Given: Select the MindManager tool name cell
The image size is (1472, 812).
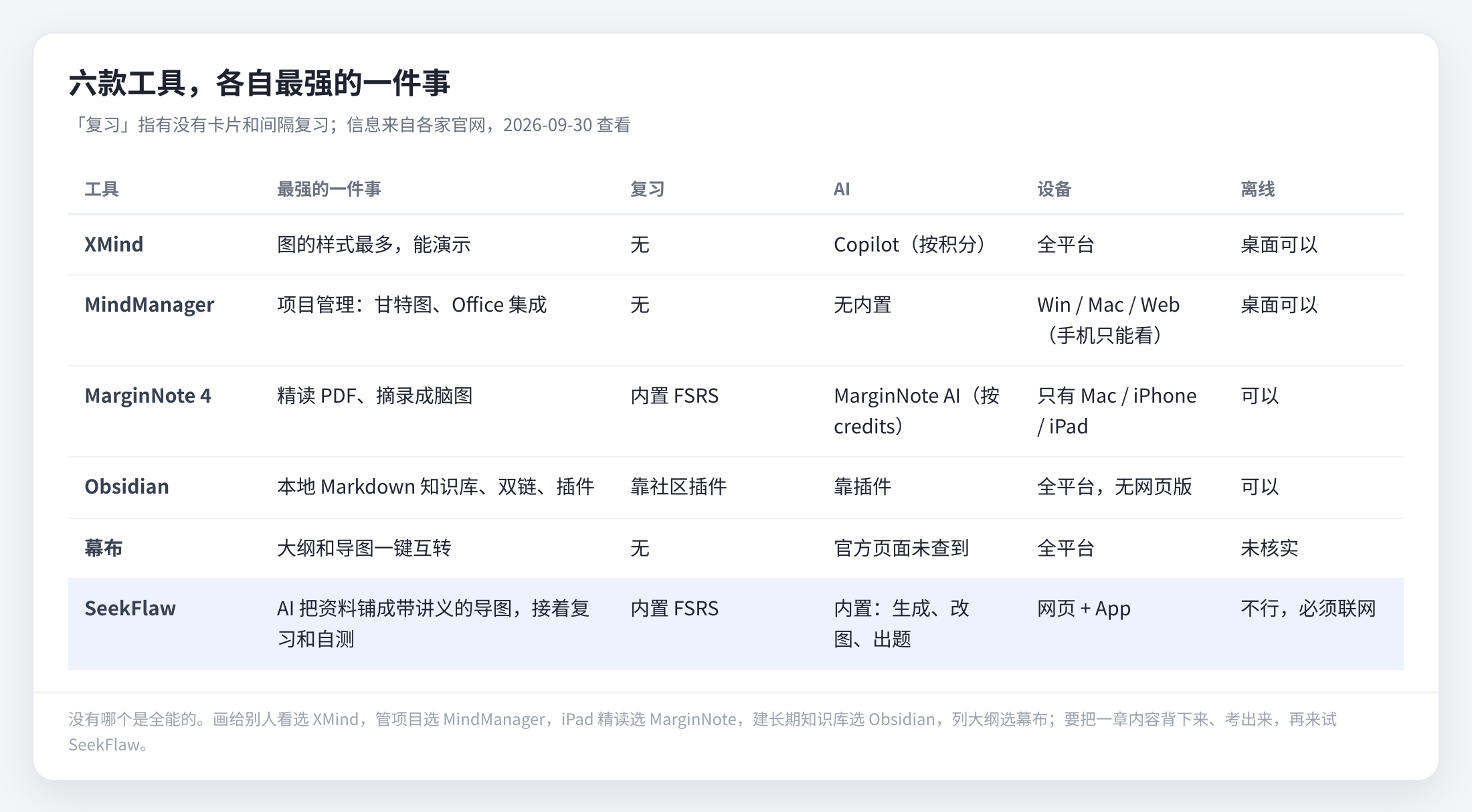Looking at the screenshot, I should pyautogui.click(x=149, y=305).
